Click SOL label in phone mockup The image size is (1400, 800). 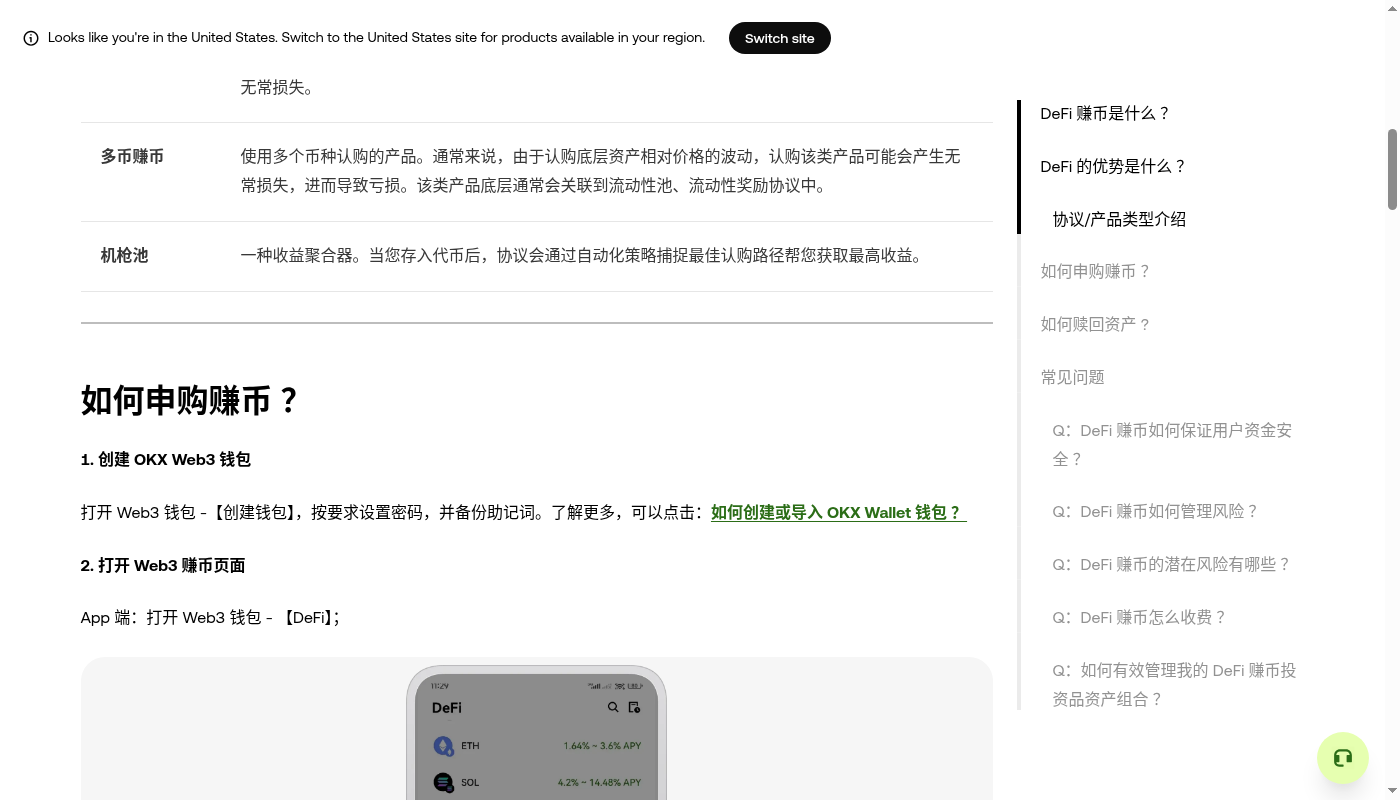coord(470,782)
